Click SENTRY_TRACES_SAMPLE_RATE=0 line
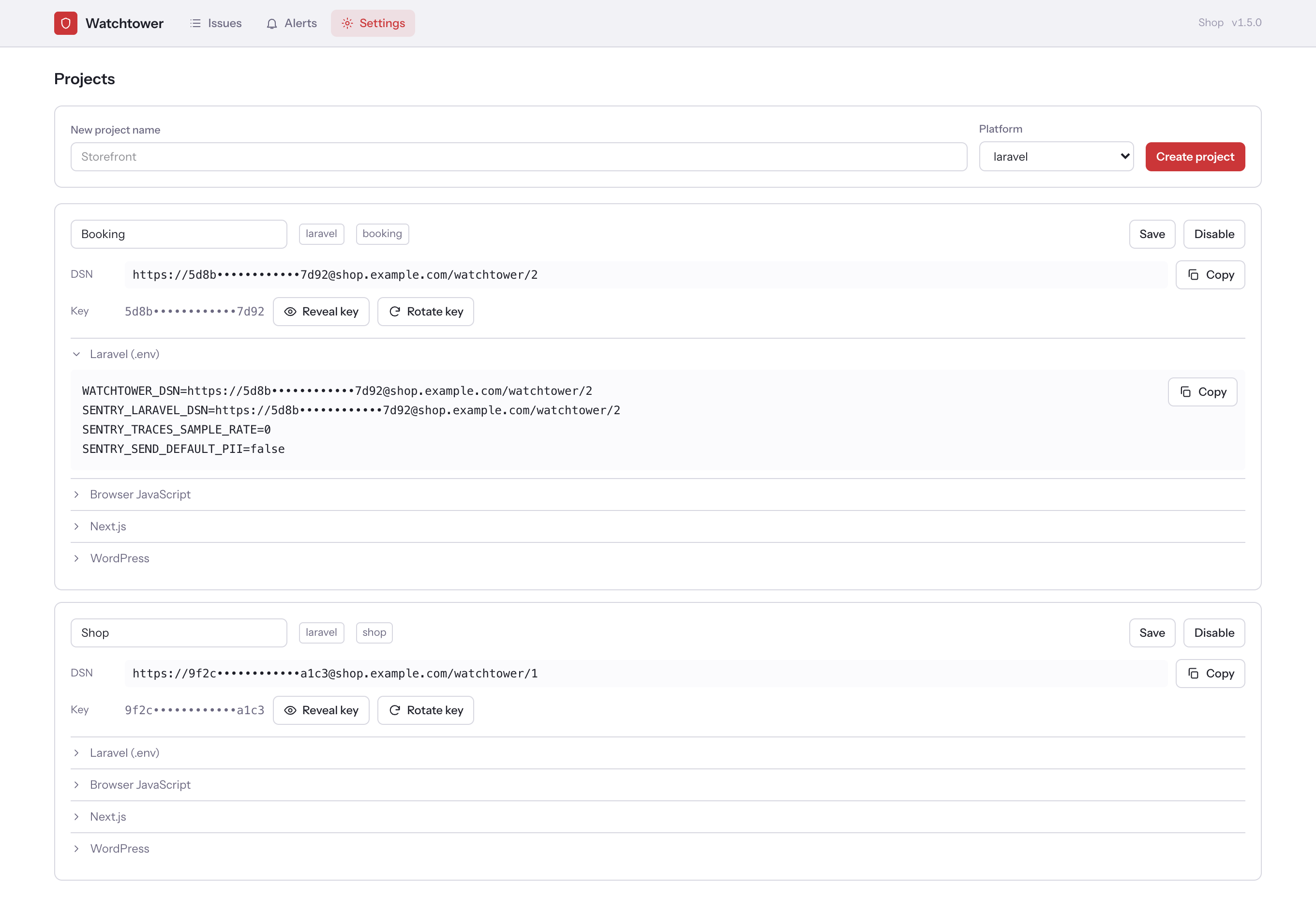This screenshot has width=1316, height=900. click(177, 430)
